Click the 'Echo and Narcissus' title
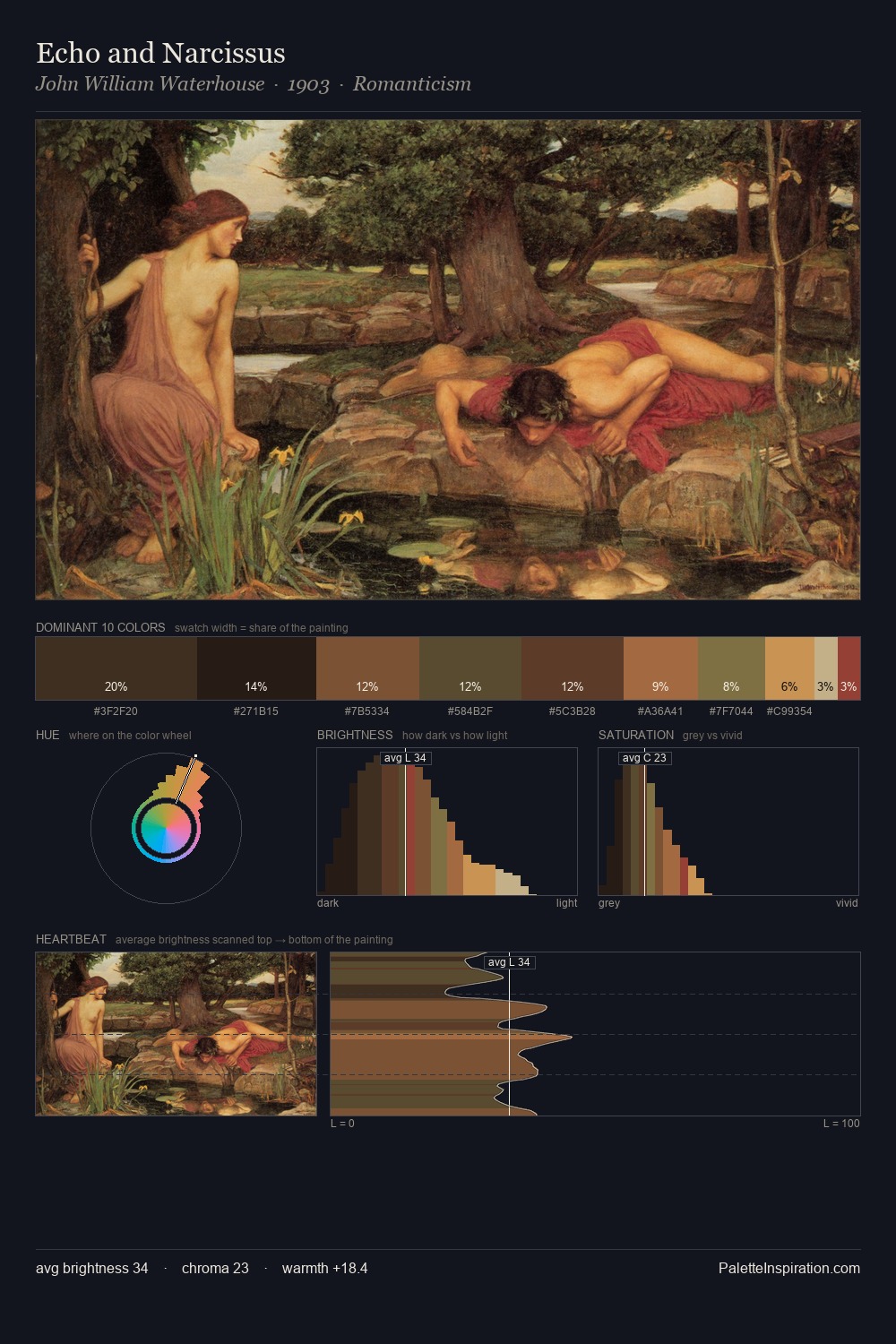Screen dimensions: 896x1344 (160, 53)
